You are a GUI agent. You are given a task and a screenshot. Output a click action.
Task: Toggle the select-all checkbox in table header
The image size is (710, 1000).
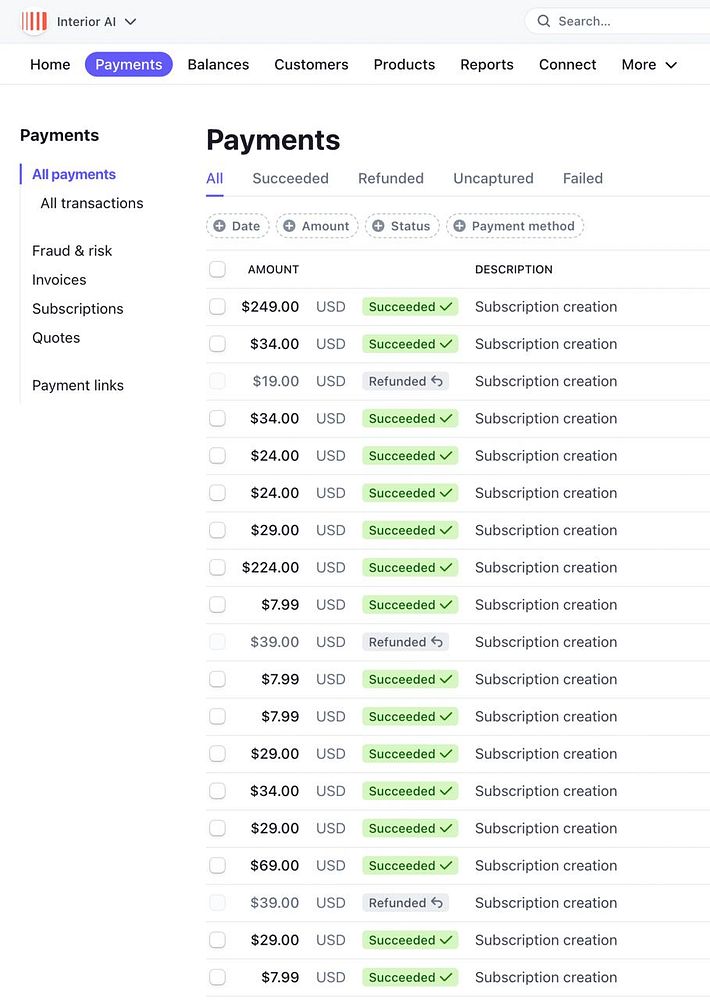pos(217,269)
